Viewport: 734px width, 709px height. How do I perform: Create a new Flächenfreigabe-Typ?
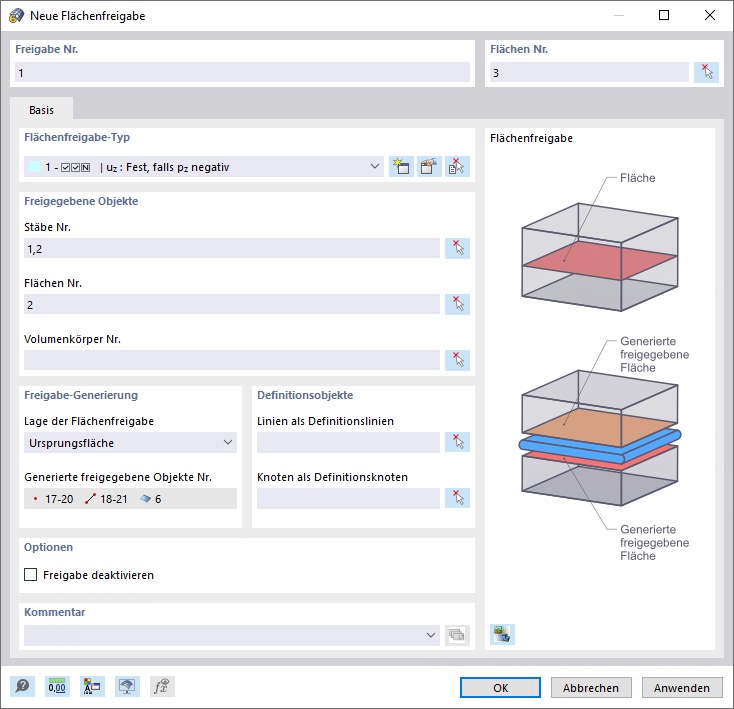401,167
